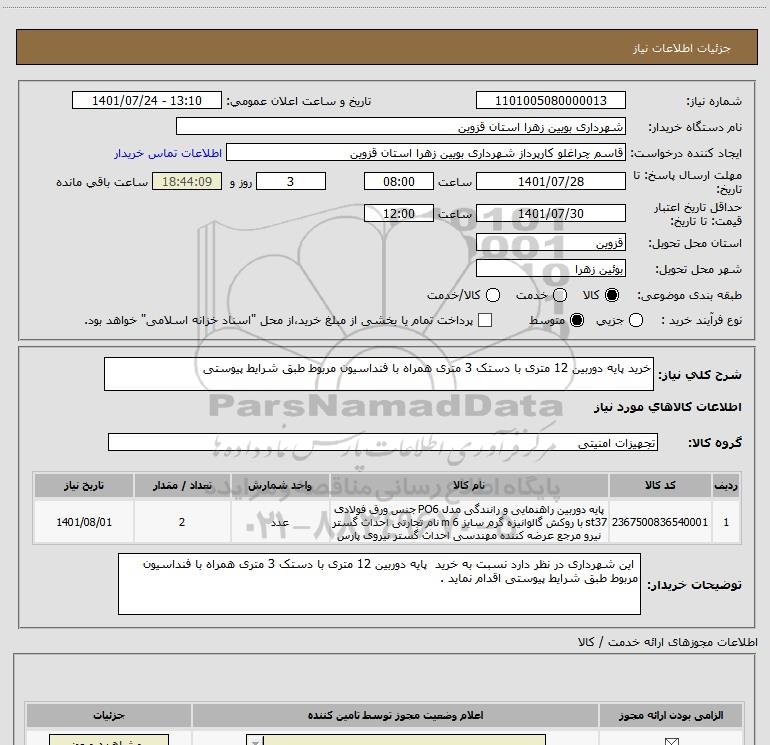Click the buyer notes text area
The height and width of the screenshot is (745, 770).
(379, 584)
